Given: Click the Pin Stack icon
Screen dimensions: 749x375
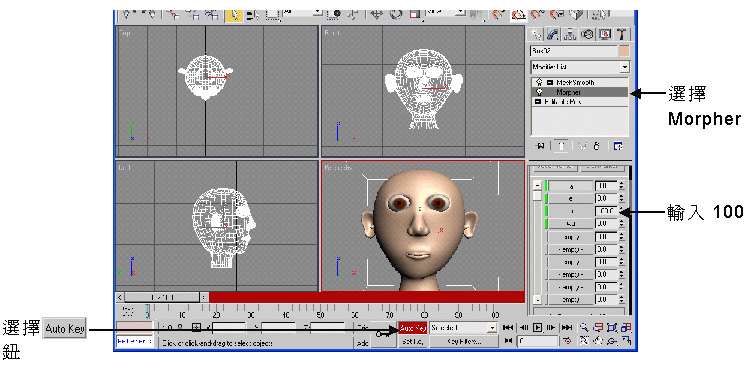Looking at the screenshot, I should click(540, 146).
